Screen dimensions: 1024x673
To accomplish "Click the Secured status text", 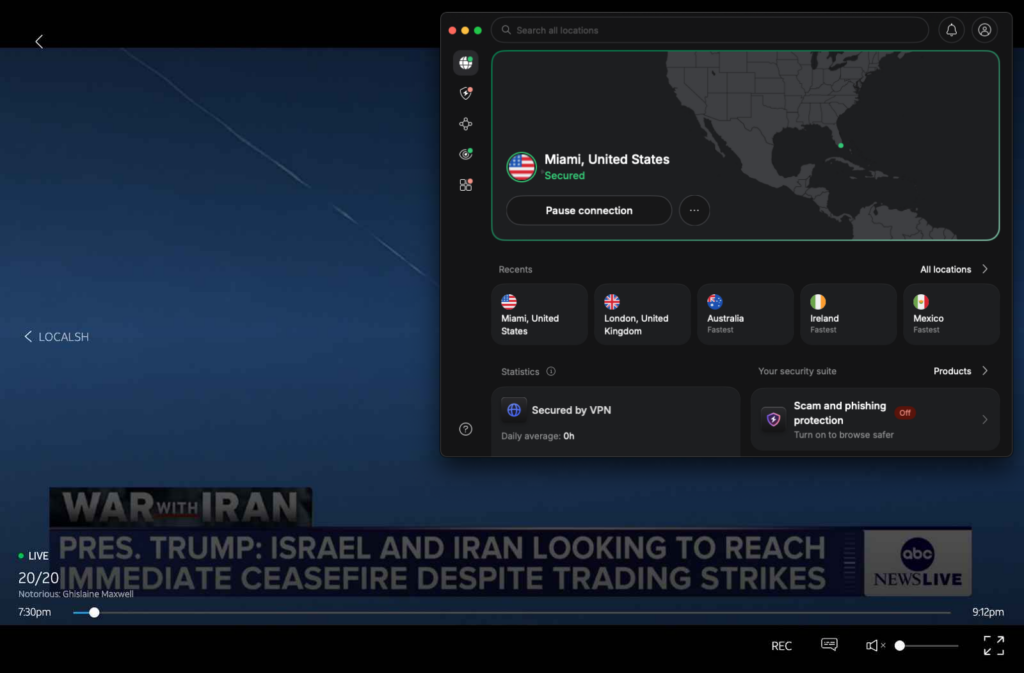I will (x=565, y=176).
